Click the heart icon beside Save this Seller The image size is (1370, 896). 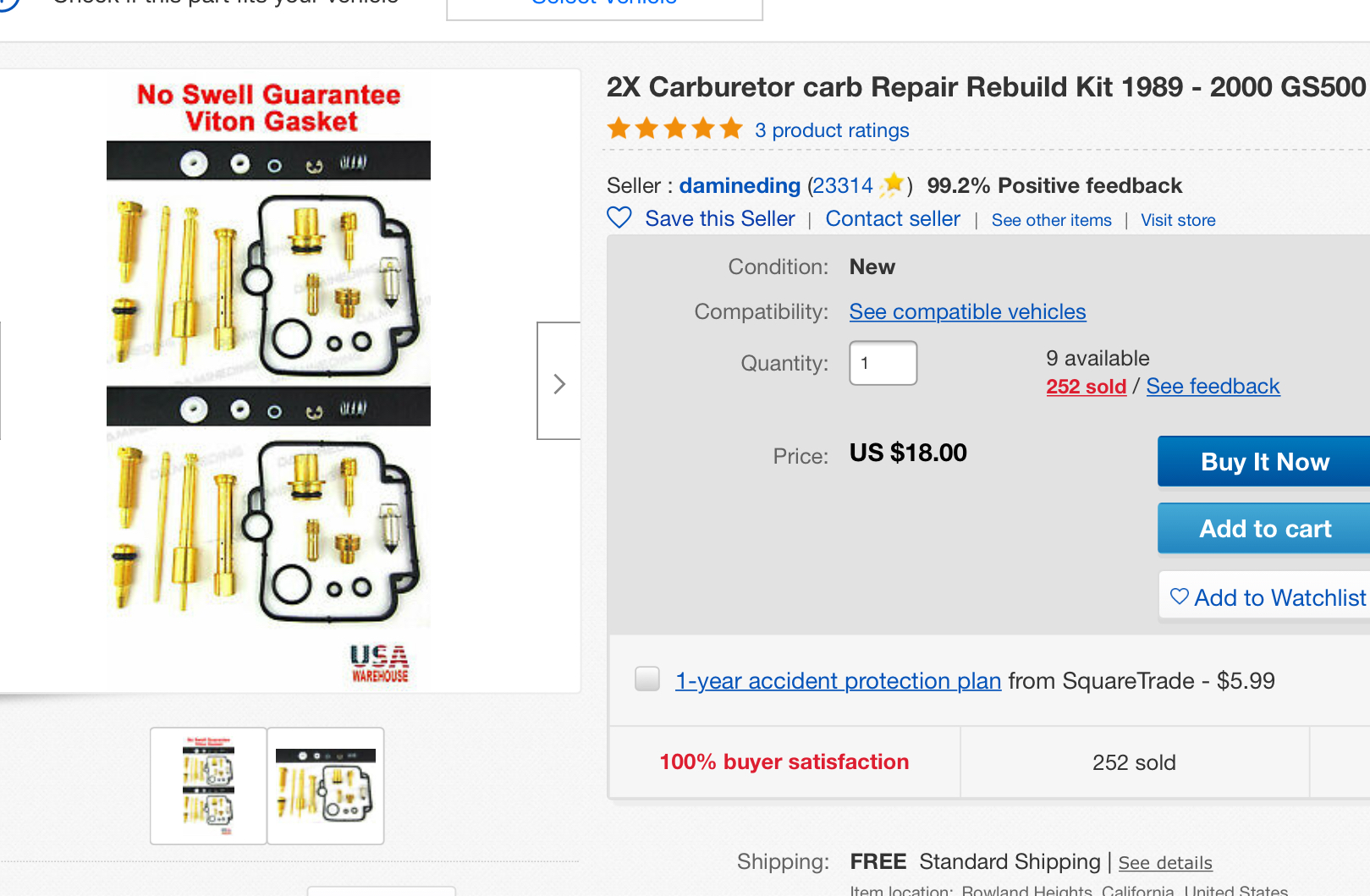(619, 218)
